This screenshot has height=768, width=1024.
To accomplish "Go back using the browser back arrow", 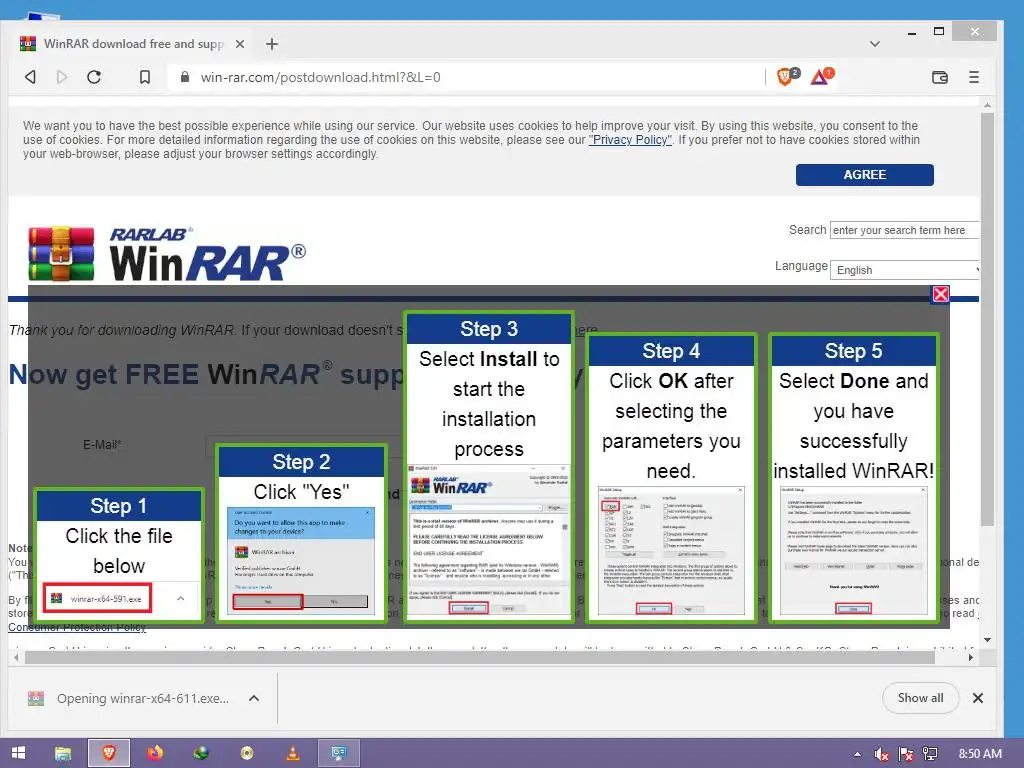I will click(x=30, y=77).
